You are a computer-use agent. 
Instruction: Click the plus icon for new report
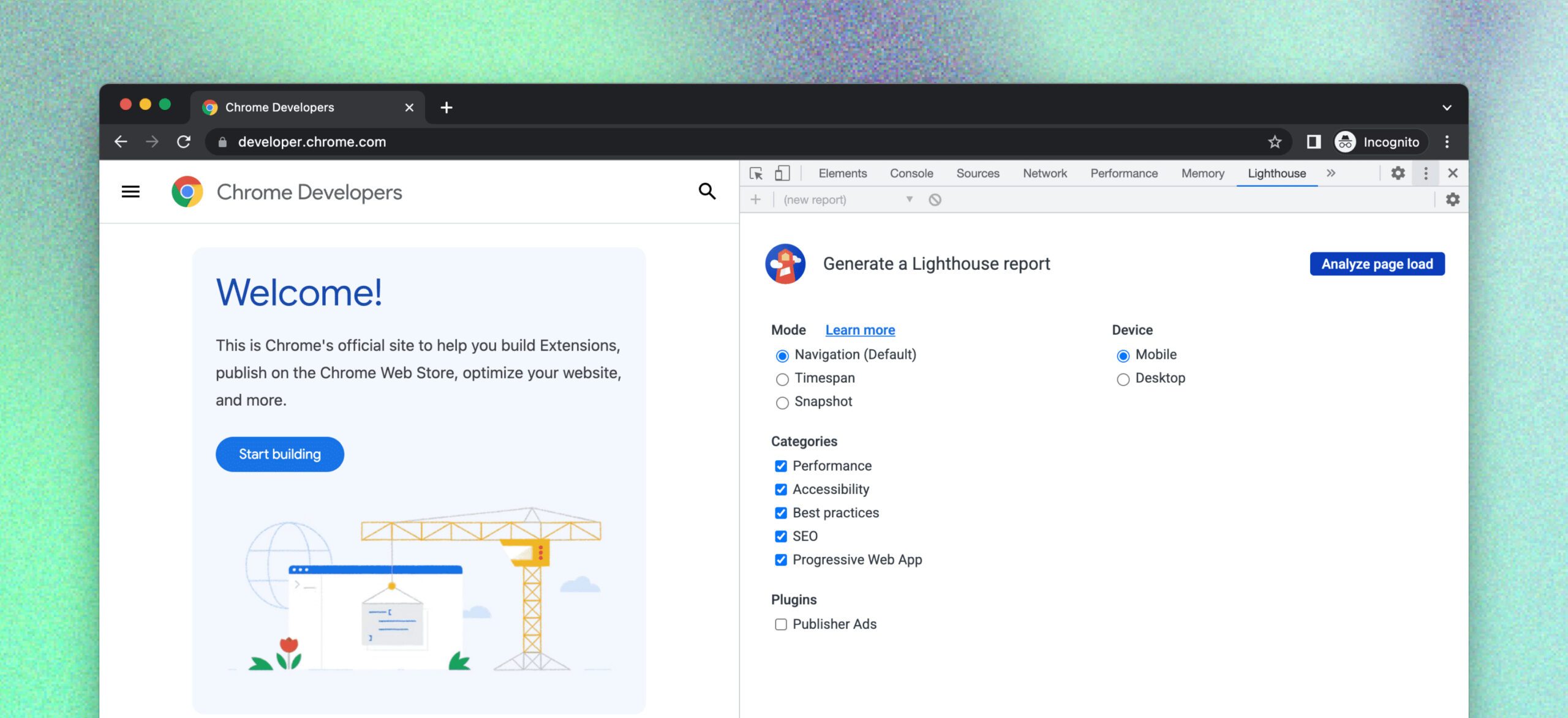pyautogui.click(x=756, y=200)
